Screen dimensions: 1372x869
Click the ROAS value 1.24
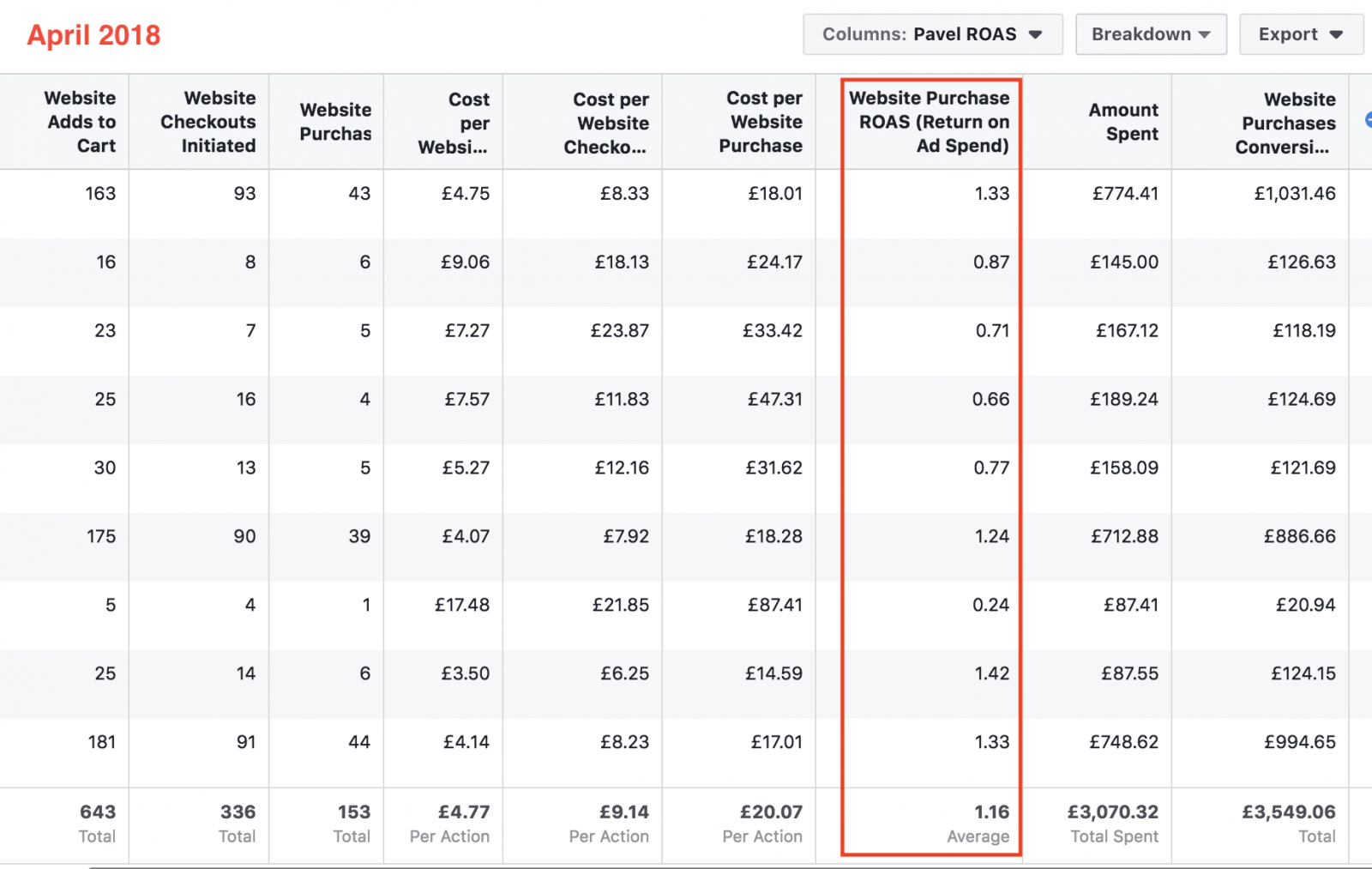992,537
